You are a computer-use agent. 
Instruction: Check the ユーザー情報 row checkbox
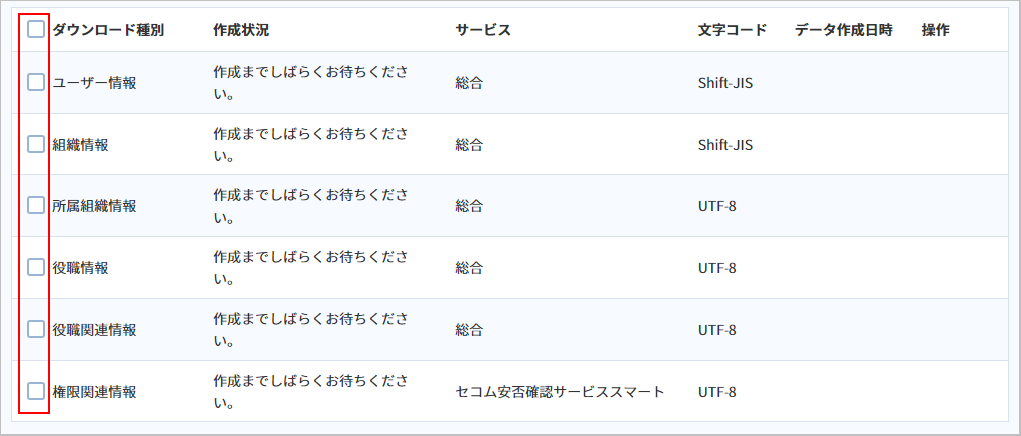pyautogui.click(x=36, y=82)
